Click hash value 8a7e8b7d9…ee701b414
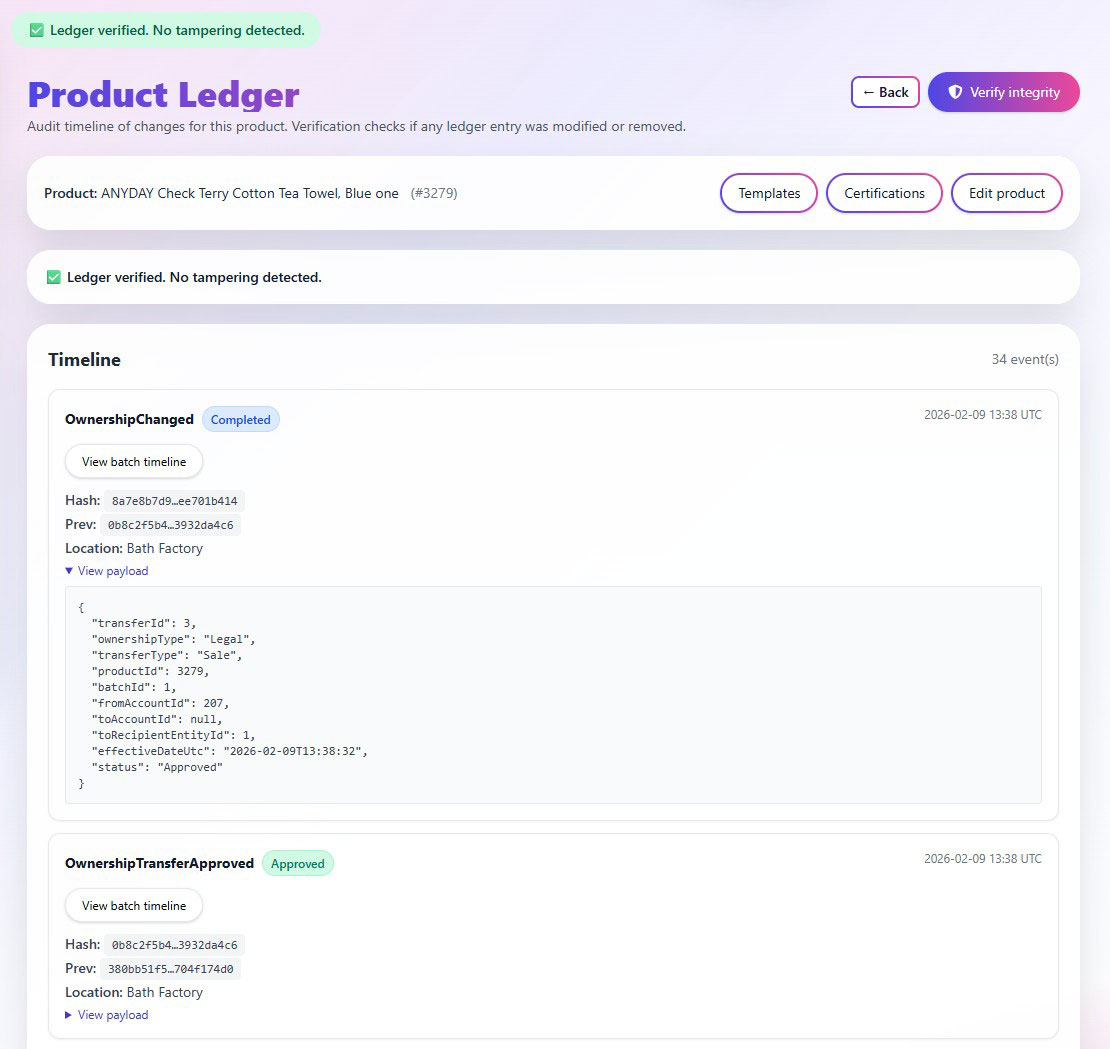 (175, 501)
